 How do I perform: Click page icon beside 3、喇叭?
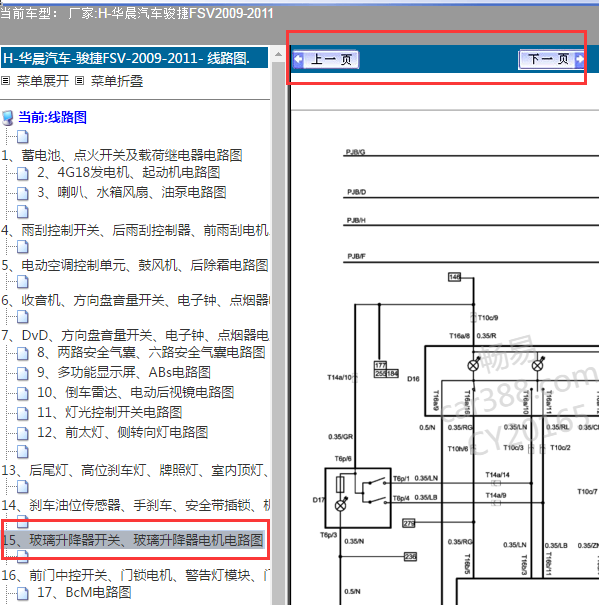click(x=22, y=193)
